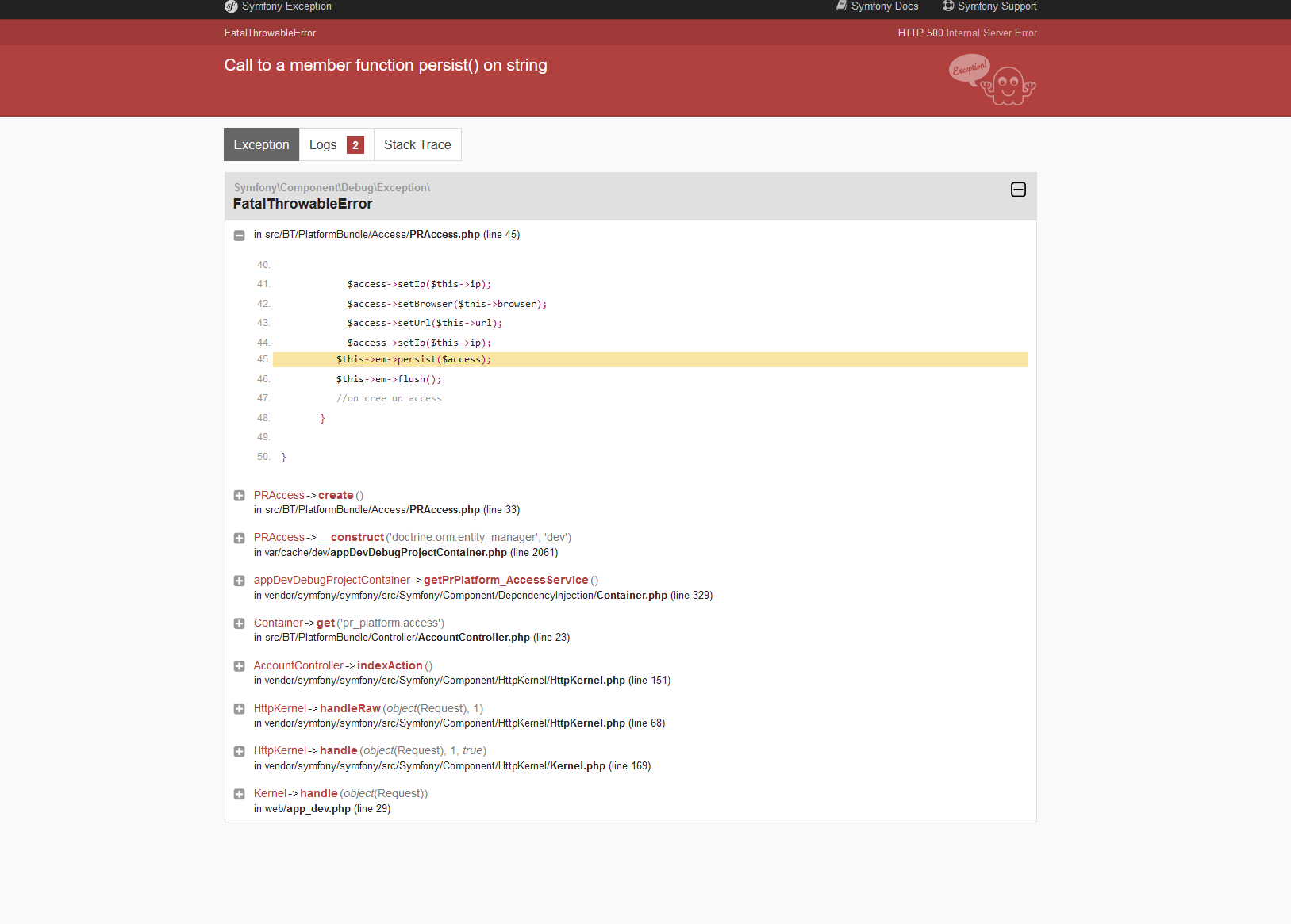
Task: Expand the PRAccess->__construct trace
Action: [x=239, y=539]
